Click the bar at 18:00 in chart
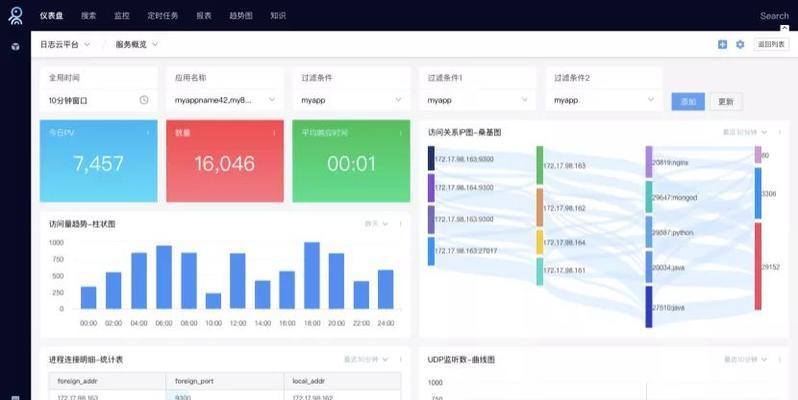The width and height of the screenshot is (798, 400). (x=312, y=275)
